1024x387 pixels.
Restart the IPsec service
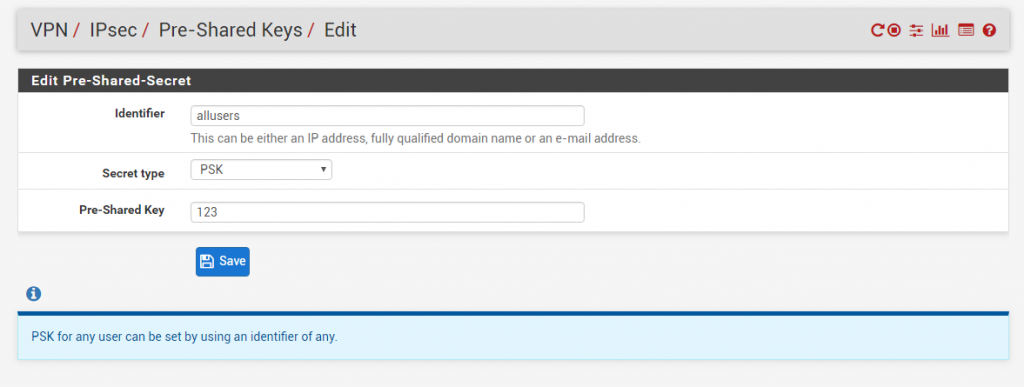pos(878,30)
